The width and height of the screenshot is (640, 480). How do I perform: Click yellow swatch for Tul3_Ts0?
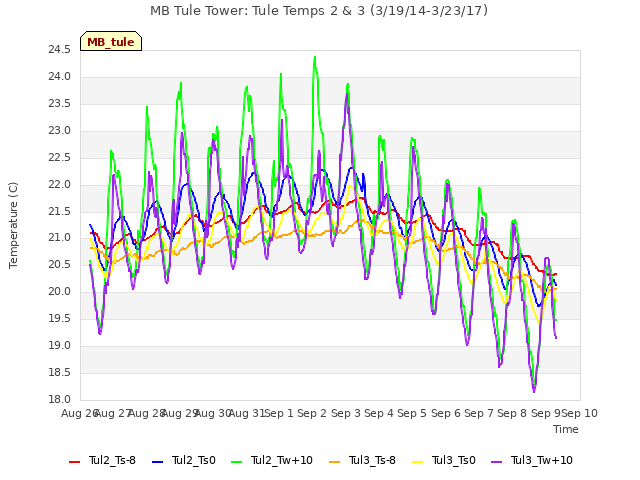tap(418, 462)
